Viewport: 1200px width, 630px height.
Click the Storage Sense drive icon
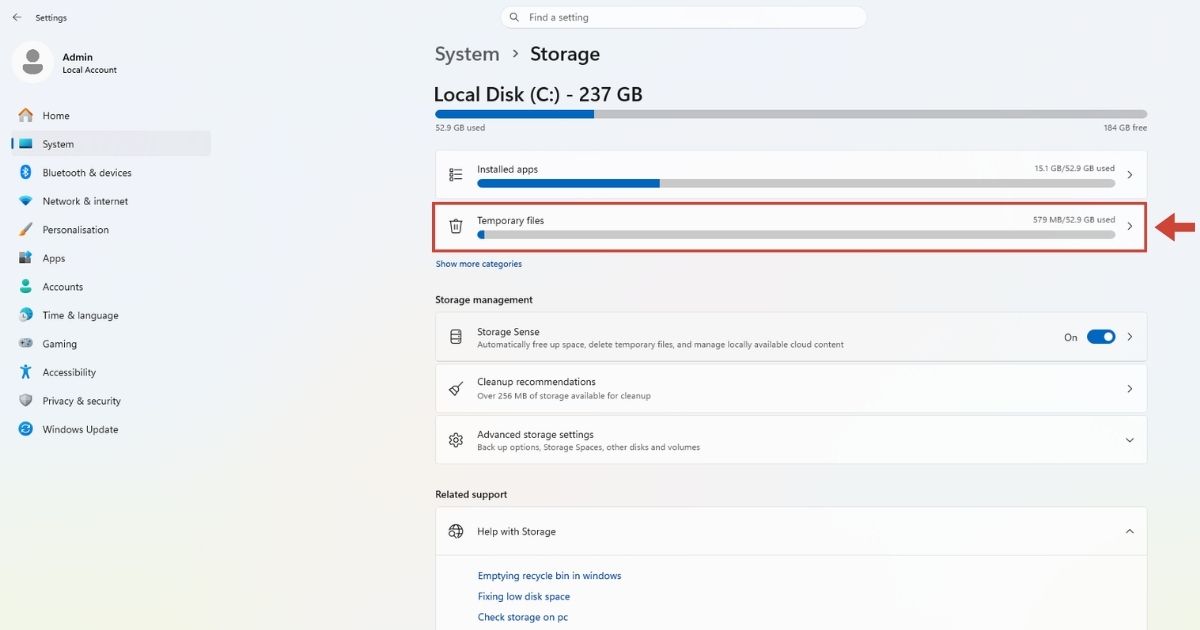click(456, 337)
